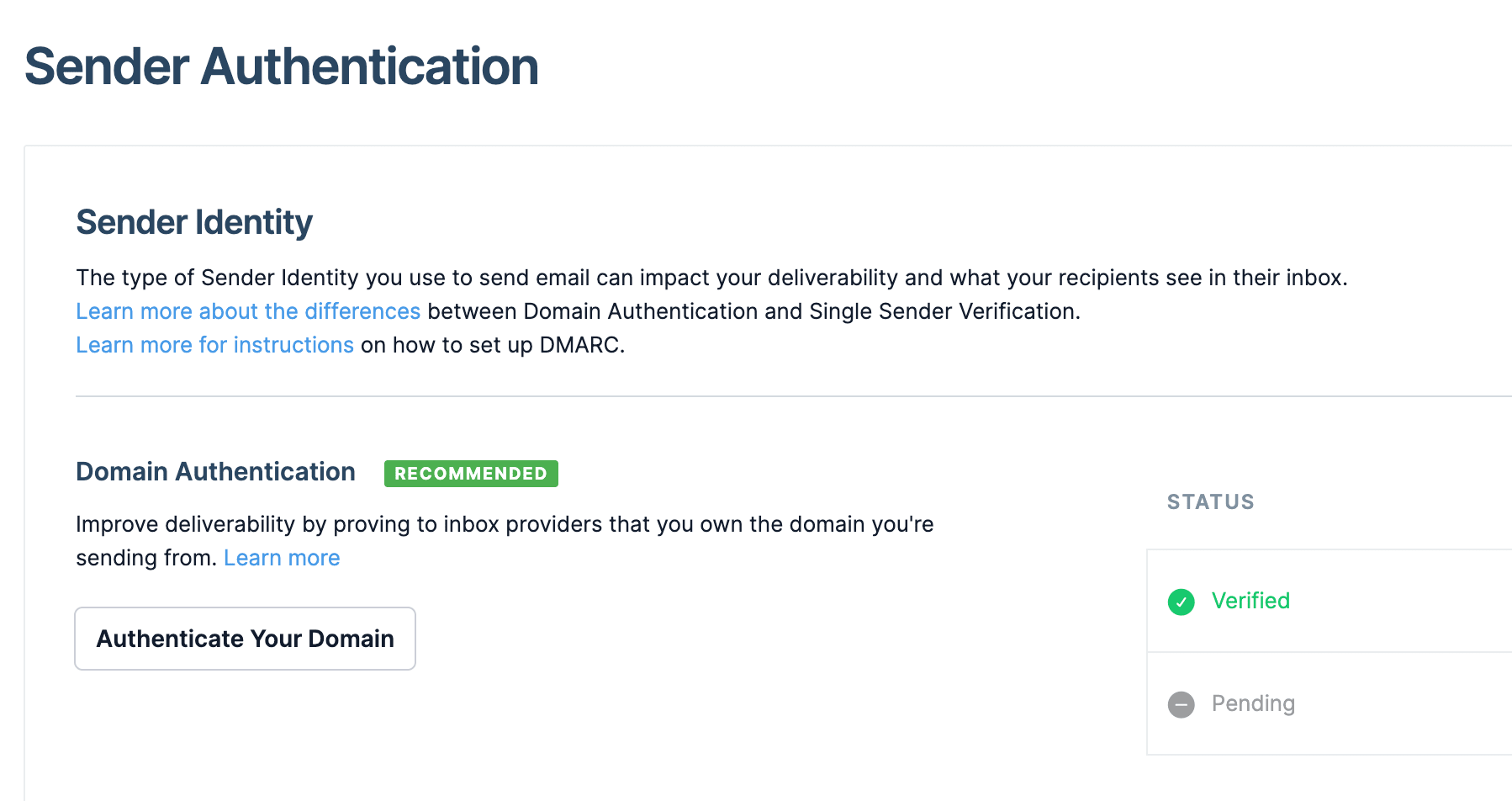Click the empty space right of the Verified label
The width and height of the screenshot is (1512, 801).
point(1404,601)
